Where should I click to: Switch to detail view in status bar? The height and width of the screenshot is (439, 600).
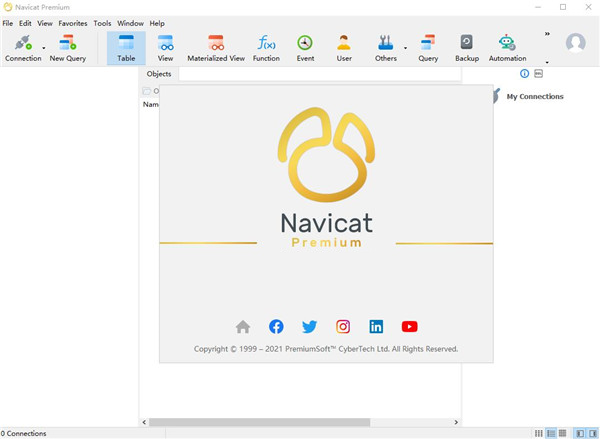pyautogui.click(x=551, y=433)
